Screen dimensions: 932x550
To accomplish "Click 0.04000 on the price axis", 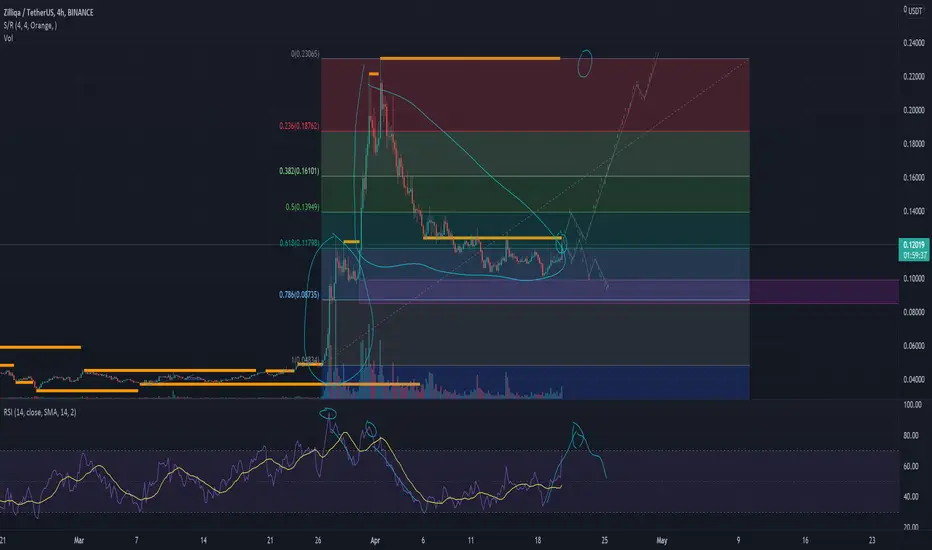I will pyautogui.click(x=914, y=379).
